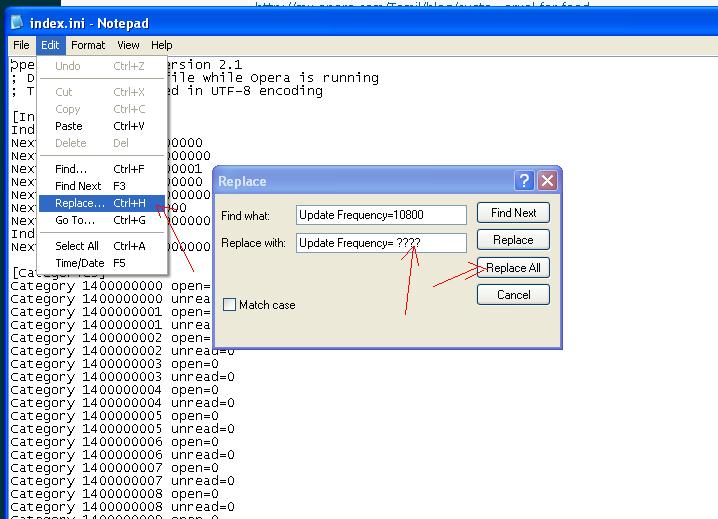
Task: Click the Replace All button
Action: click(513, 268)
